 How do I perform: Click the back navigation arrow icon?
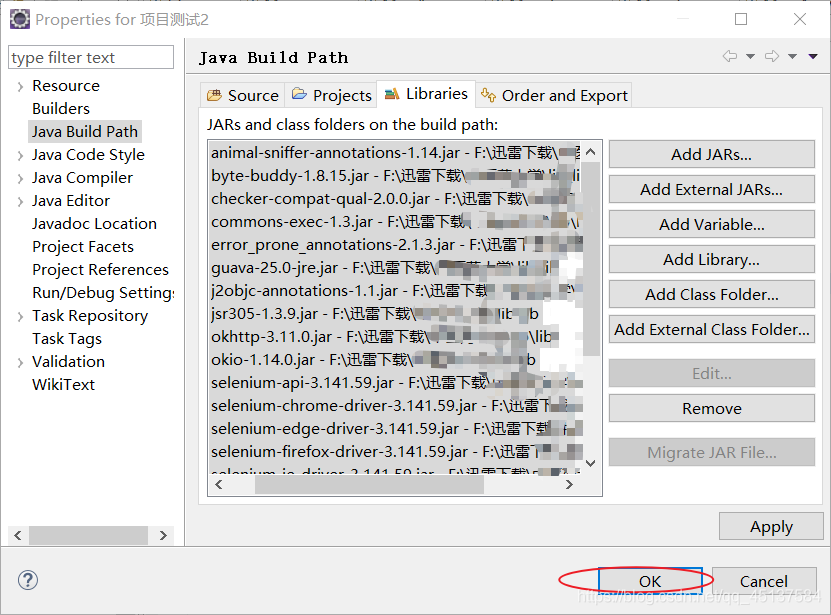(x=730, y=56)
